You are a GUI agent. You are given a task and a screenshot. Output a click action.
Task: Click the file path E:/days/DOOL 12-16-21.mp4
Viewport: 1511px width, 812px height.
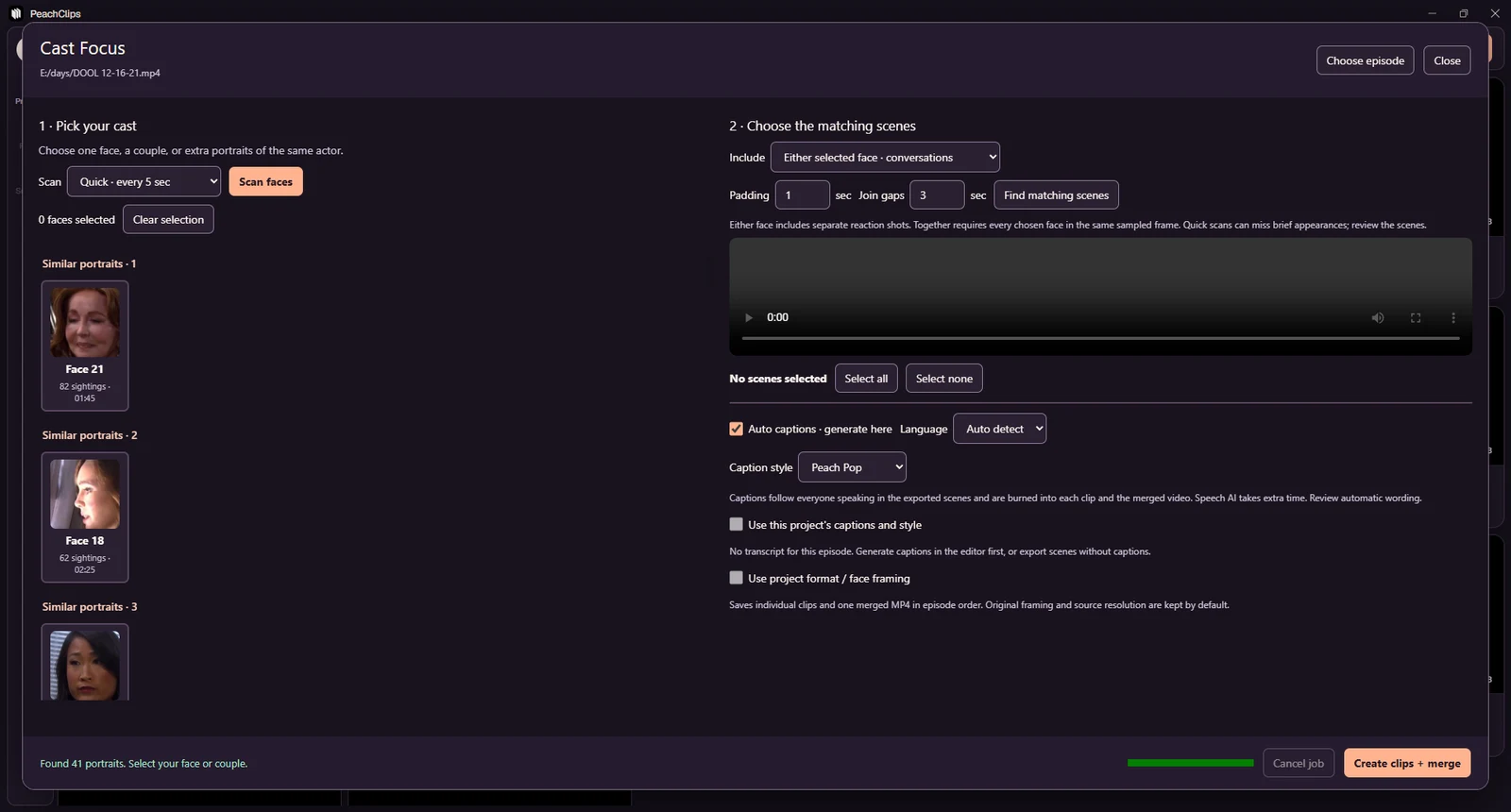pos(100,73)
